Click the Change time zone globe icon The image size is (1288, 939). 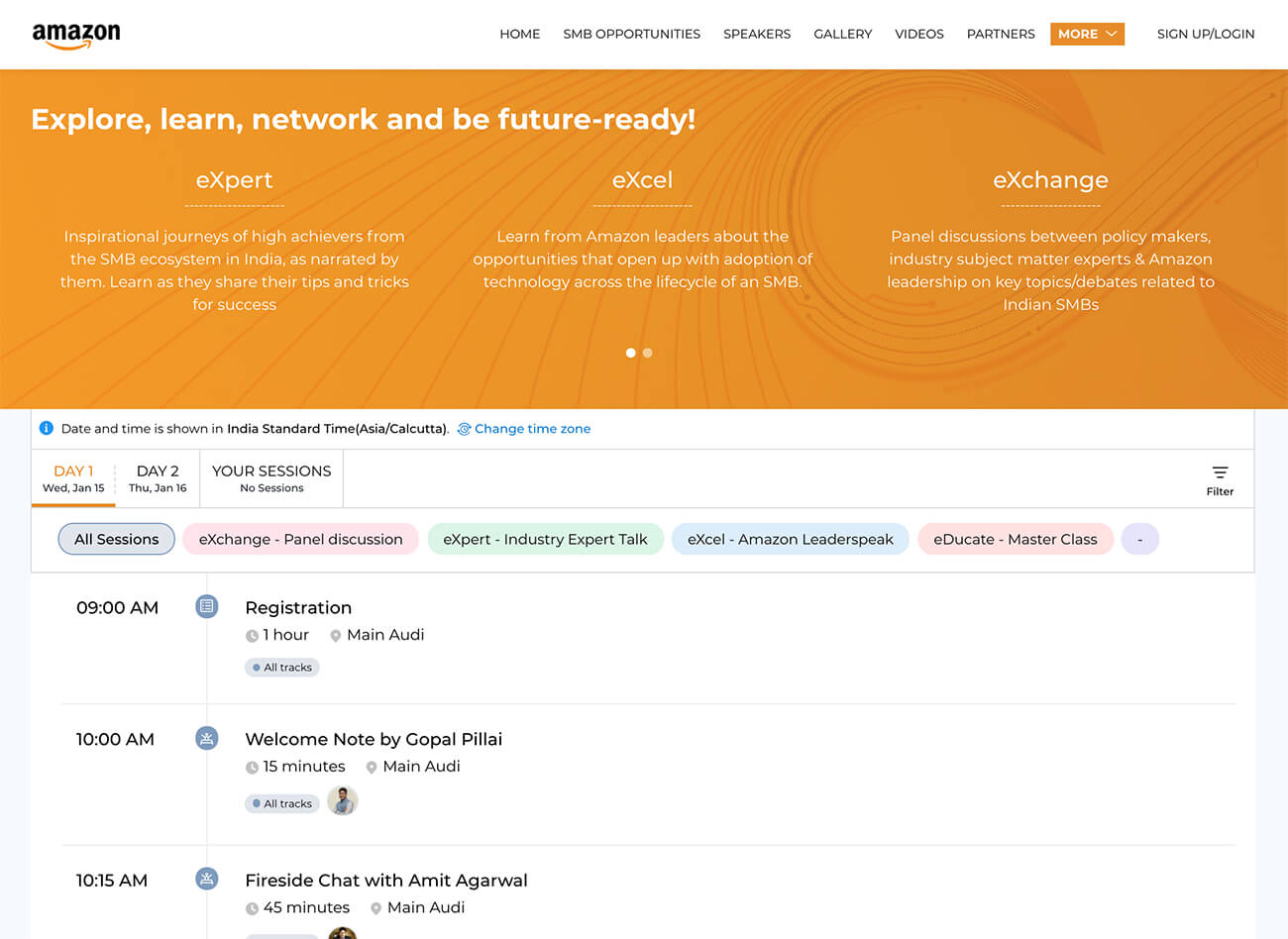[464, 429]
